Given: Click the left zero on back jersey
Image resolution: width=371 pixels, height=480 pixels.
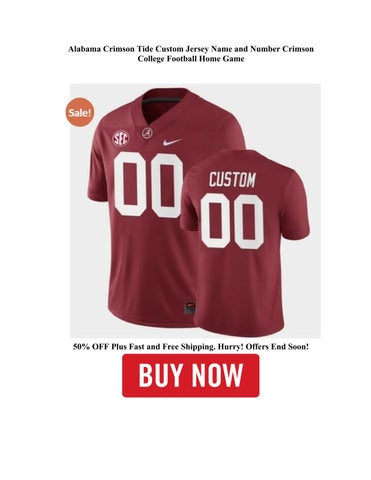Looking at the screenshot, I should pyautogui.click(x=215, y=220).
